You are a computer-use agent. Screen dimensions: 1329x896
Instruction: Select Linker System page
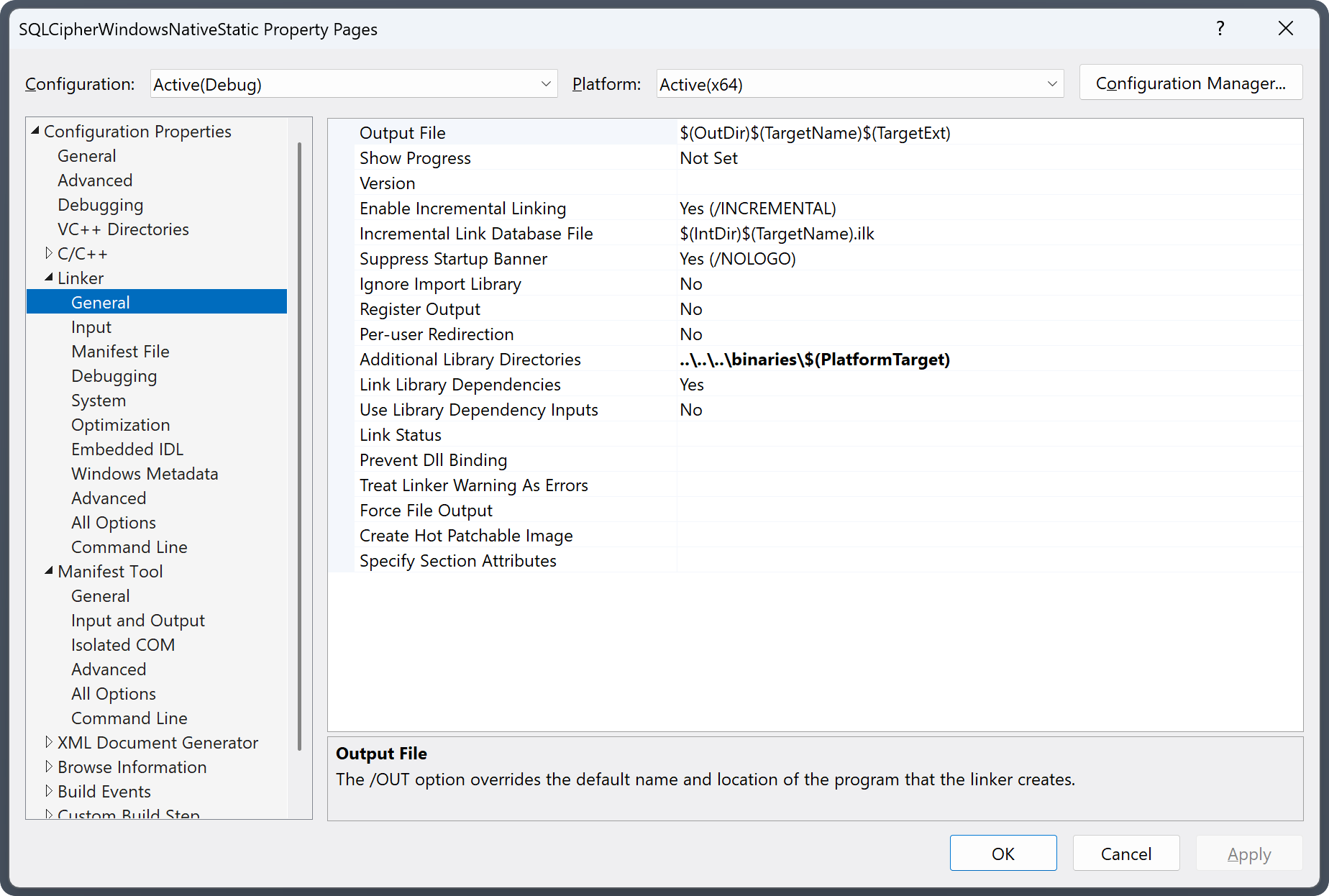click(x=99, y=401)
